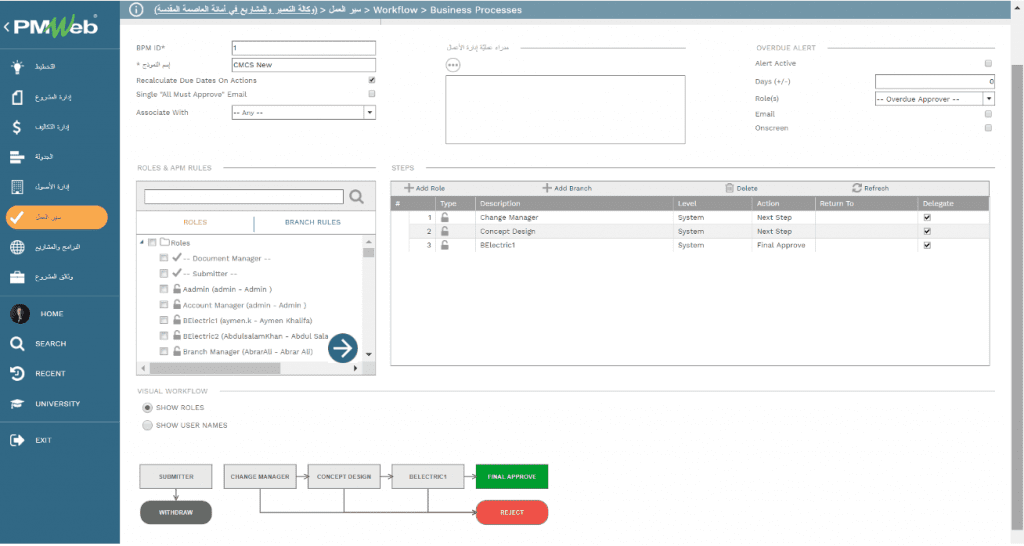Click into the BPM ID input field
Viewport: 1024px width, 546px height.
[304, 48]
